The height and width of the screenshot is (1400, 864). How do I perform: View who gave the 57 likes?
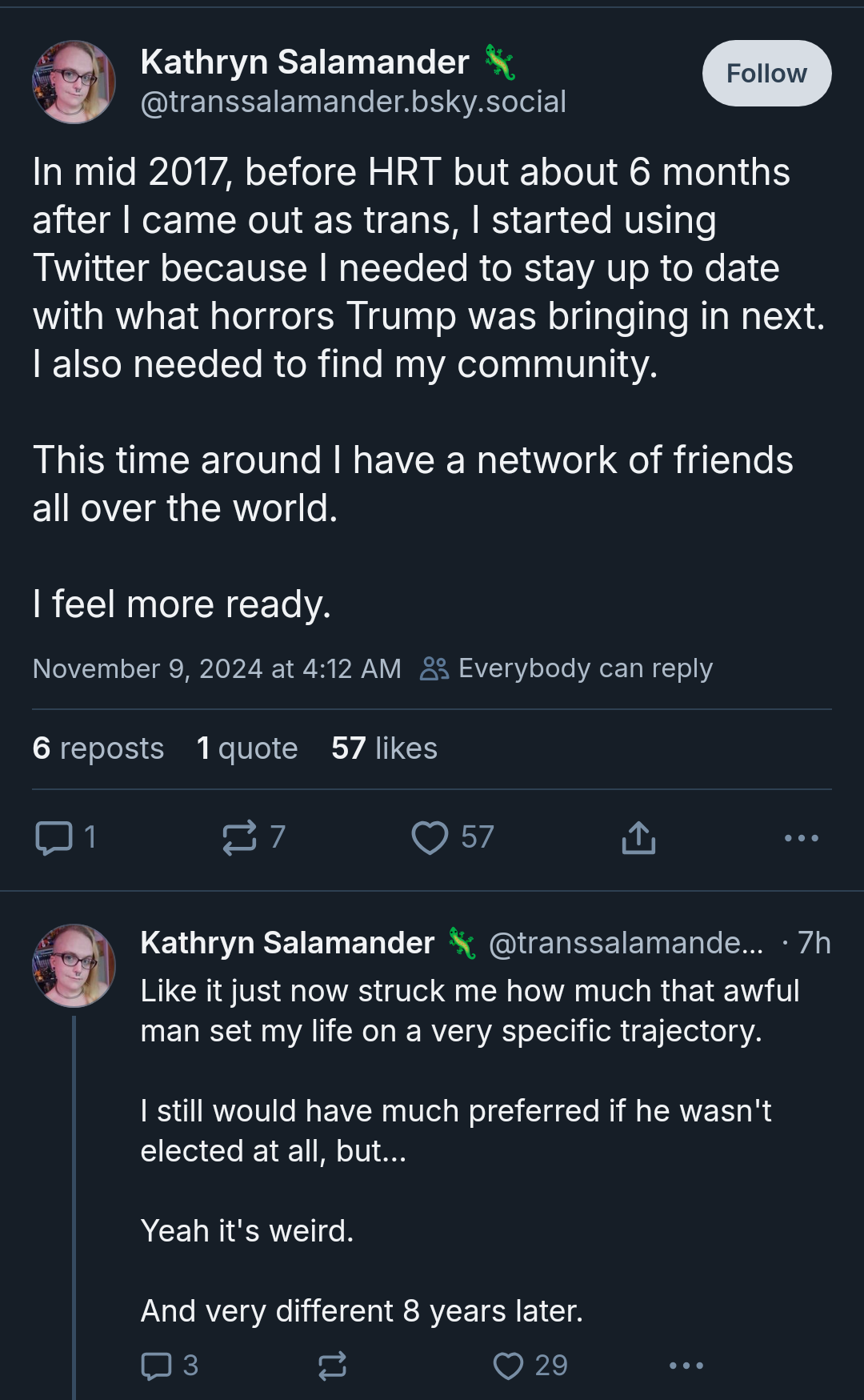click(384, 748)
